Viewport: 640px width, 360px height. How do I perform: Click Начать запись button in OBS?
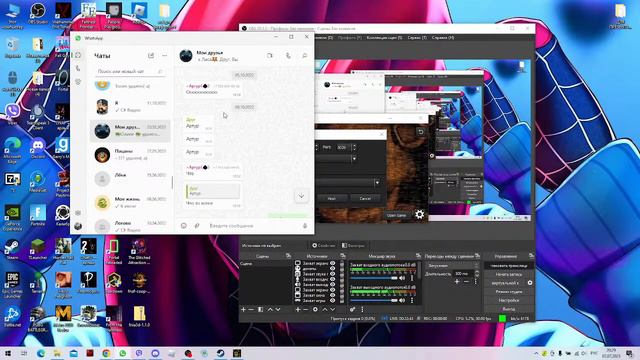coord(509,274)
